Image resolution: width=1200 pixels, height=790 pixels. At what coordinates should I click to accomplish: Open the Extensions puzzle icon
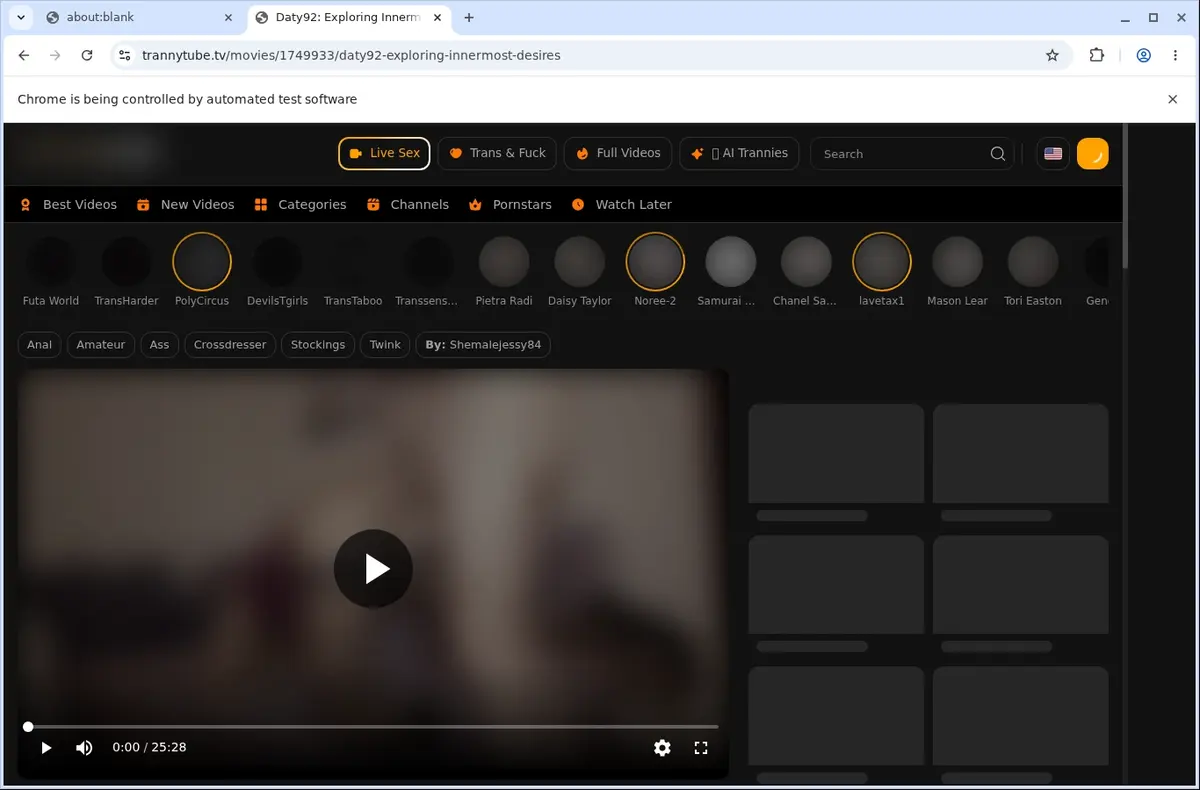point(1097,56)
